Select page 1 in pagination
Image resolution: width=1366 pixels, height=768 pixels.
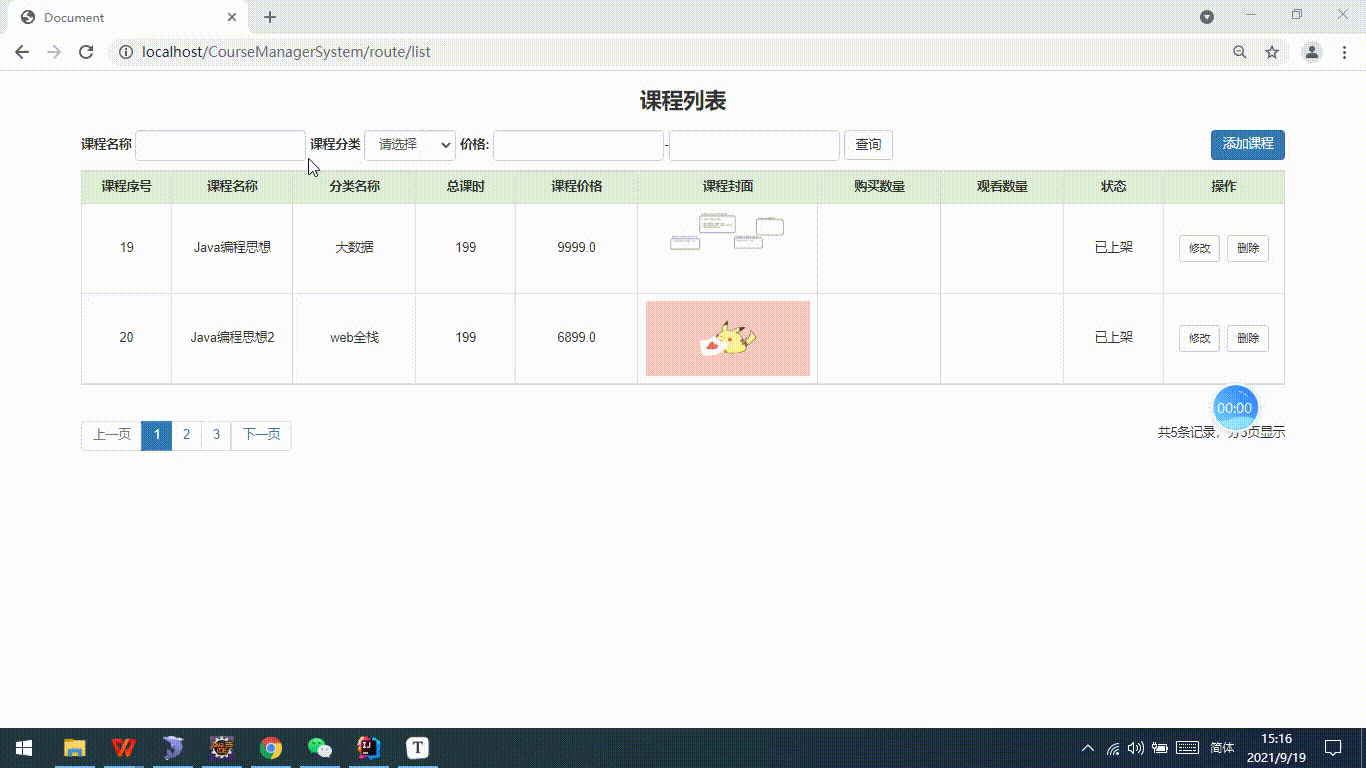[157, 435]
